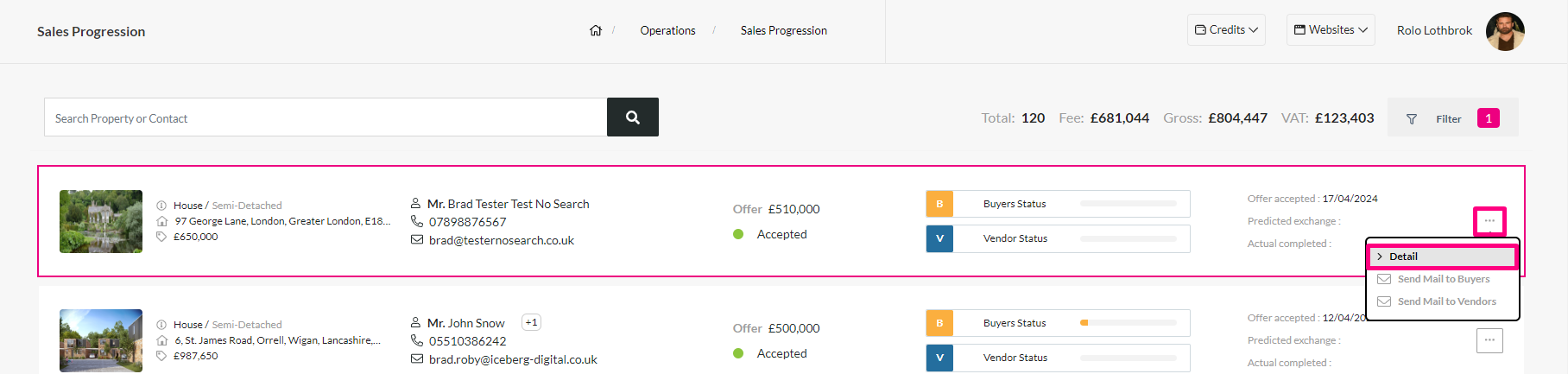The image size is (1568, 374).
Task: Open ellipsis menu for 97 George Lane
Action: (1489, 221)
